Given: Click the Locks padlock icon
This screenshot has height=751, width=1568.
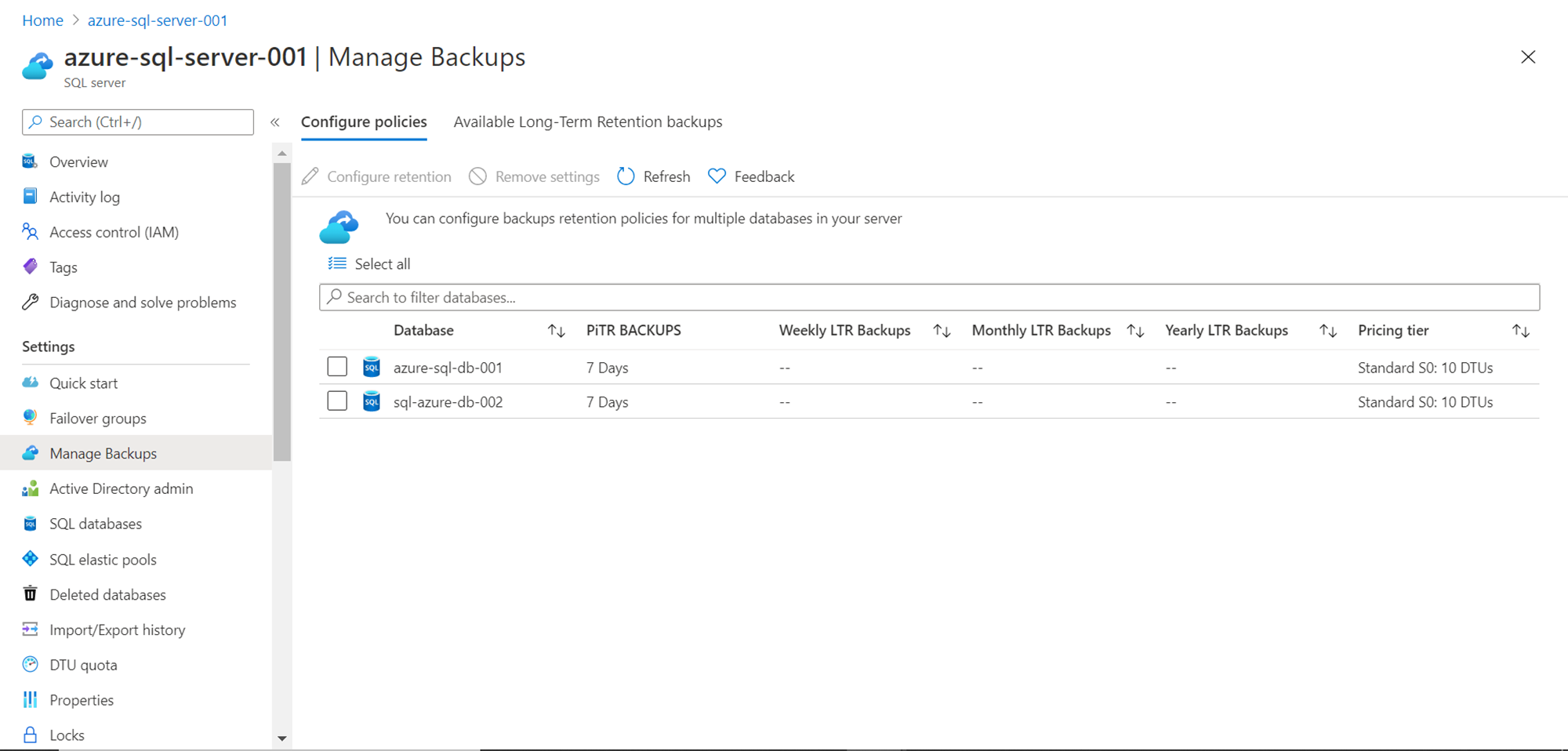Looking at the screenshot, I should pyautogui.click(x=30, y=735).
